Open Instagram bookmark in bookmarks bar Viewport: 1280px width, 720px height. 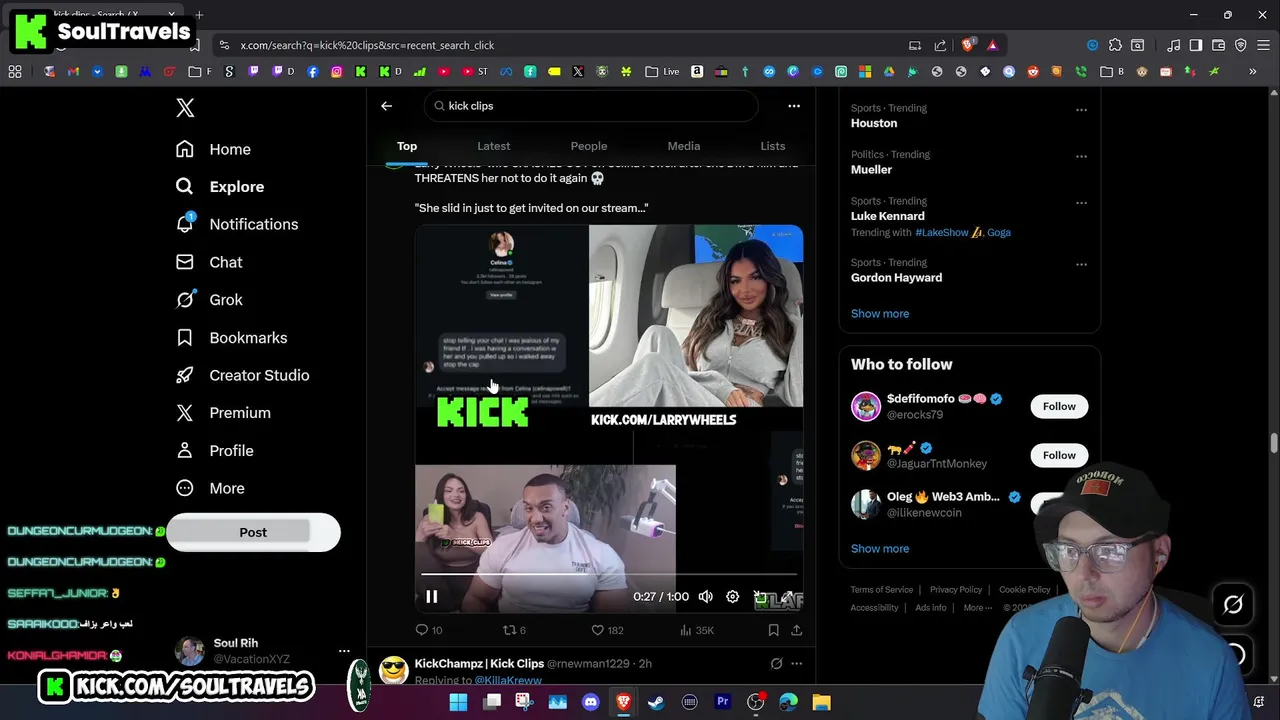[x=336, y=71]
